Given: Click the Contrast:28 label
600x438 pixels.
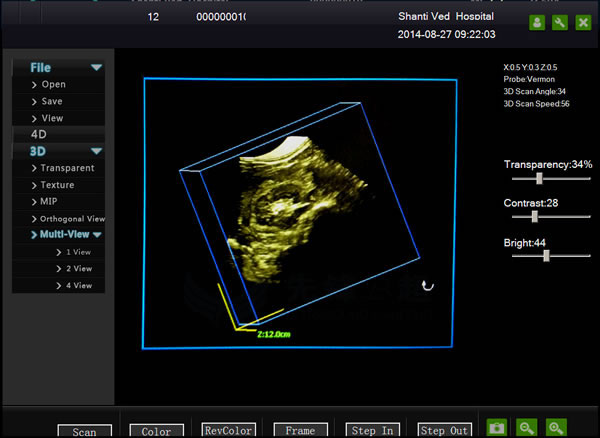Looking at the screenshot, I should click(531, 203).
